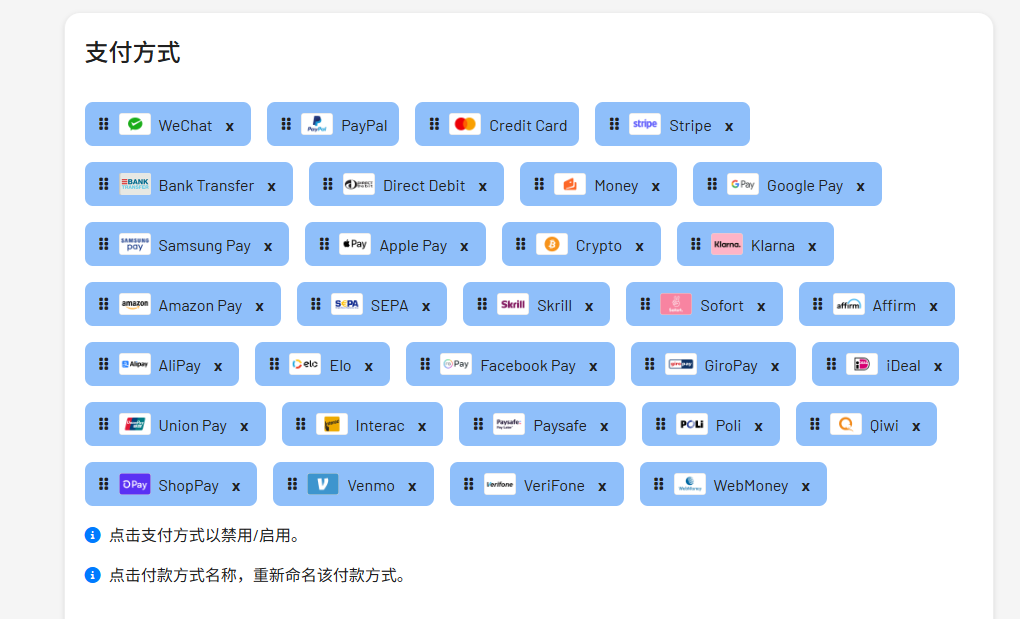1020x619 pixels.
Task: Click the GiroPay logo icon
Action: pos(681,364)
